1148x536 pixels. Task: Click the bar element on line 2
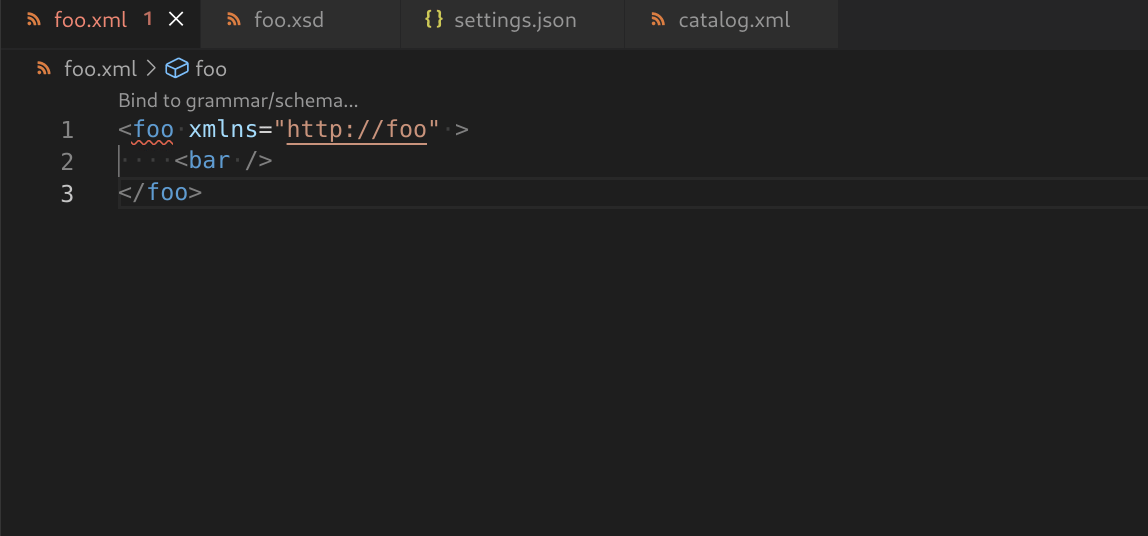[209, 161]
